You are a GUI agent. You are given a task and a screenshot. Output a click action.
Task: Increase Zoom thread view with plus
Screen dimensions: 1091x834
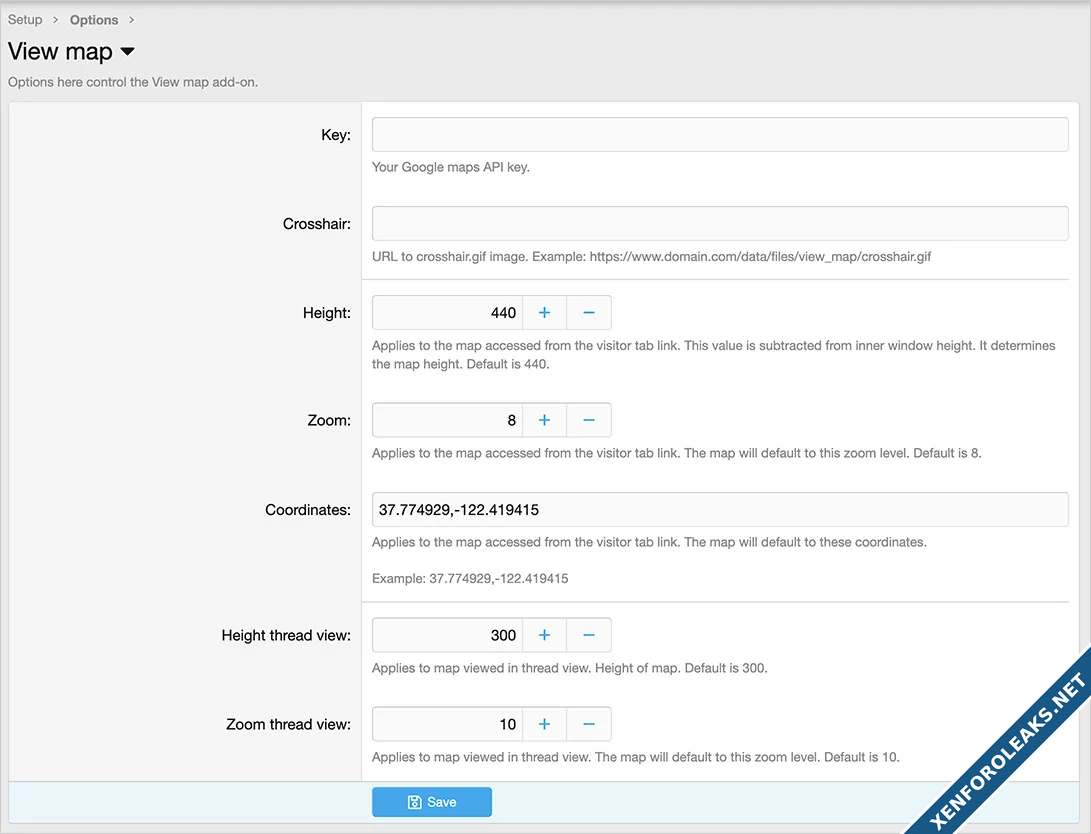(544, 724)
